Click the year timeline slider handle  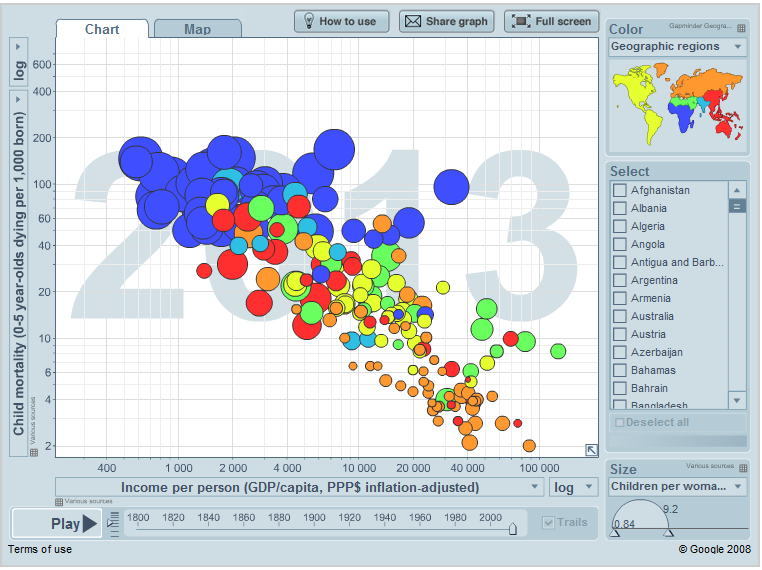pyautogui.click(x=513, y=530)
